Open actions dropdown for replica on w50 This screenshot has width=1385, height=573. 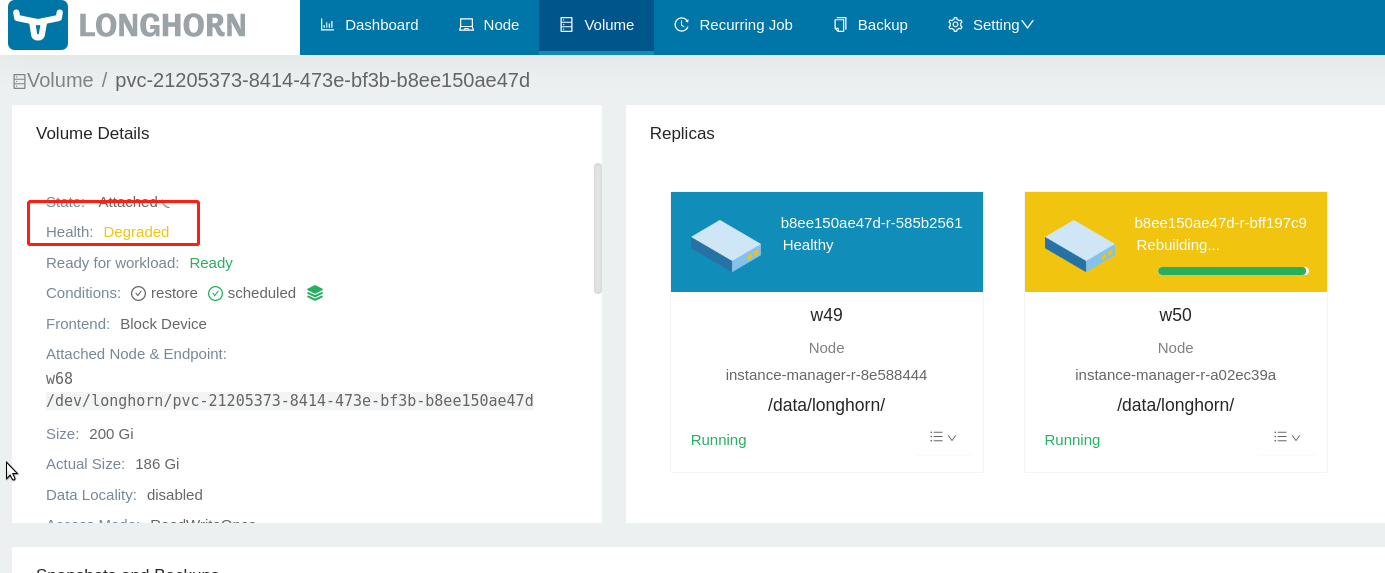[1287, 437]
